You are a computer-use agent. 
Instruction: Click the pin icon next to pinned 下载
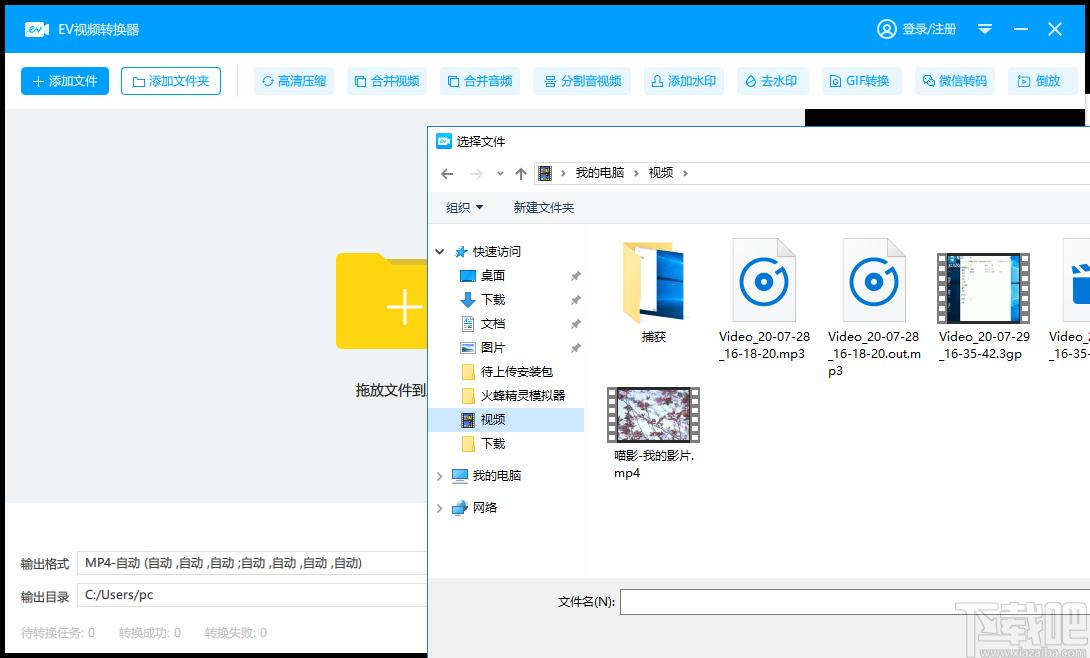click(576, 300)
